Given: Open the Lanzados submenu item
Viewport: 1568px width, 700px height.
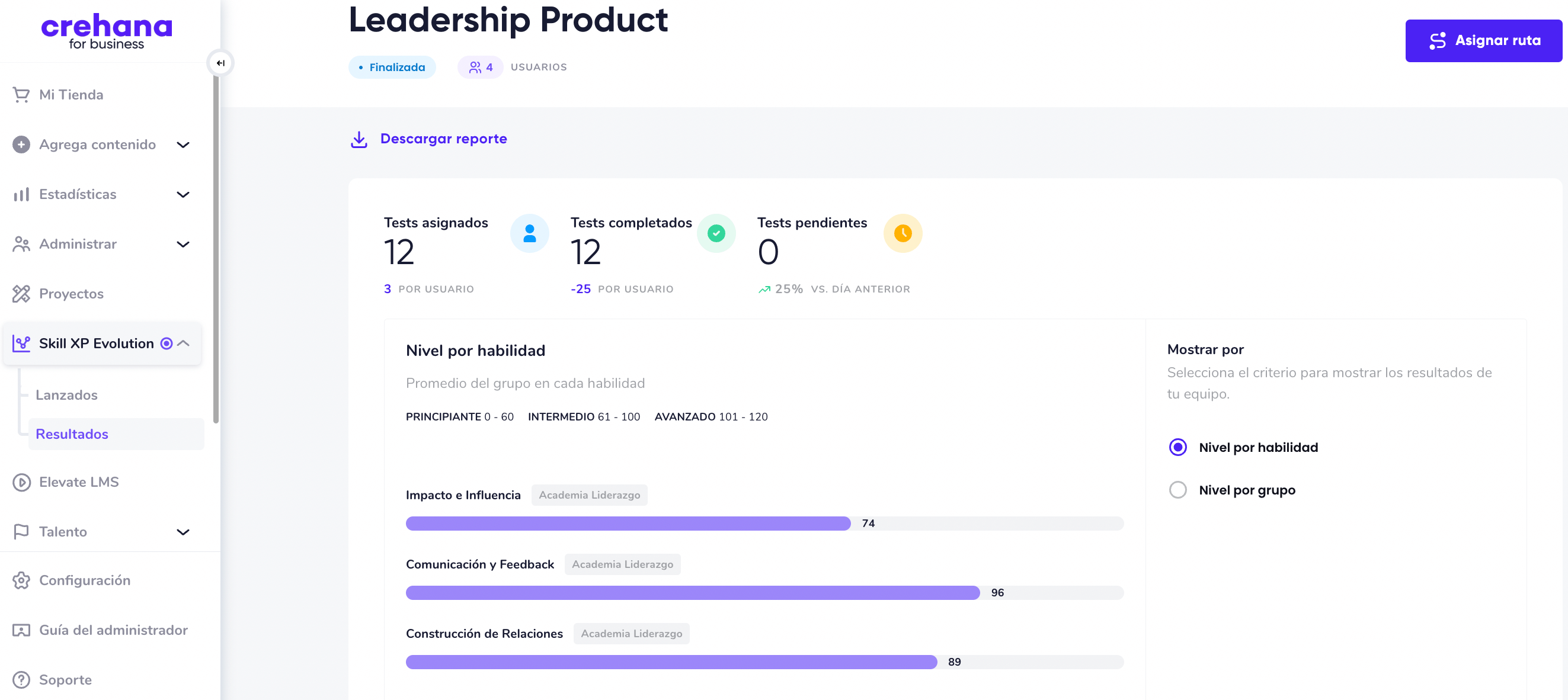Looking at the screenshot, I should click(66, 396).
